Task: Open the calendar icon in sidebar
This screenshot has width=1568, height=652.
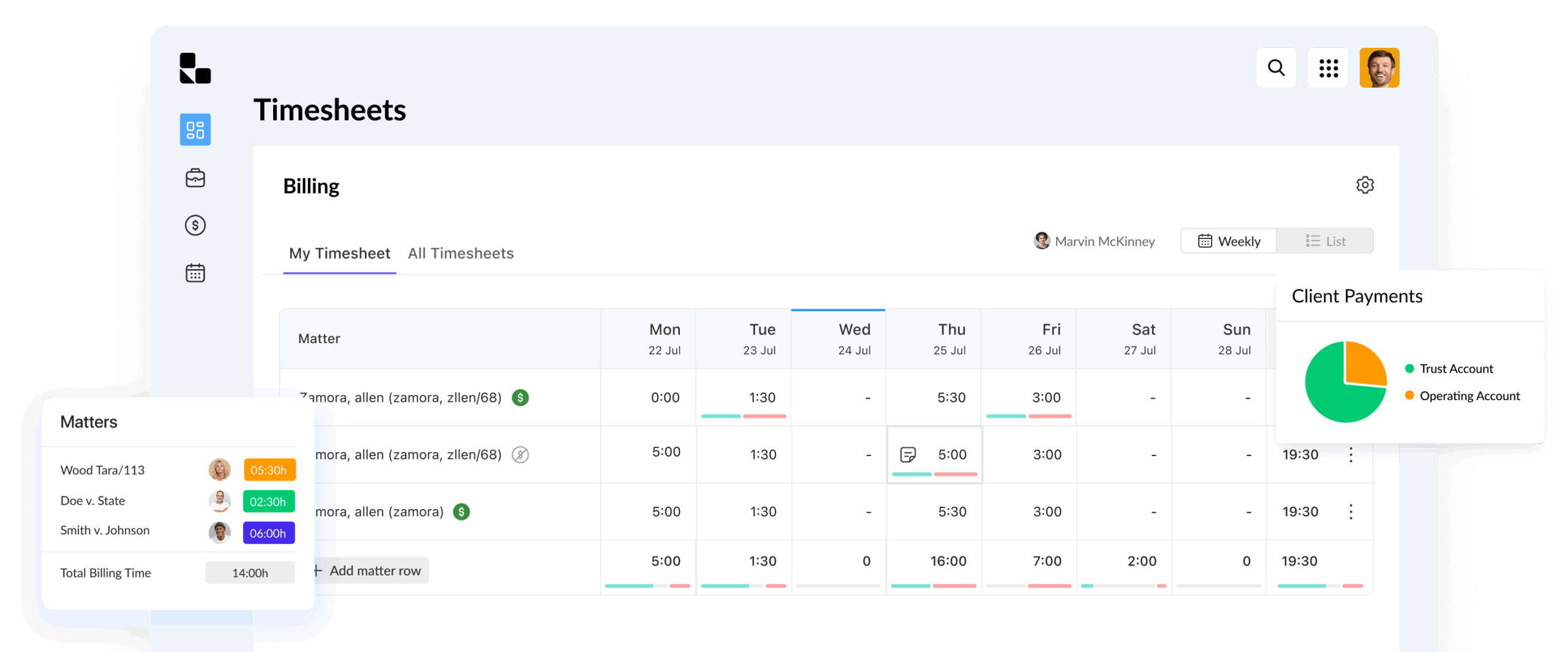Action: pyautogui.click(x=195, y=273)
